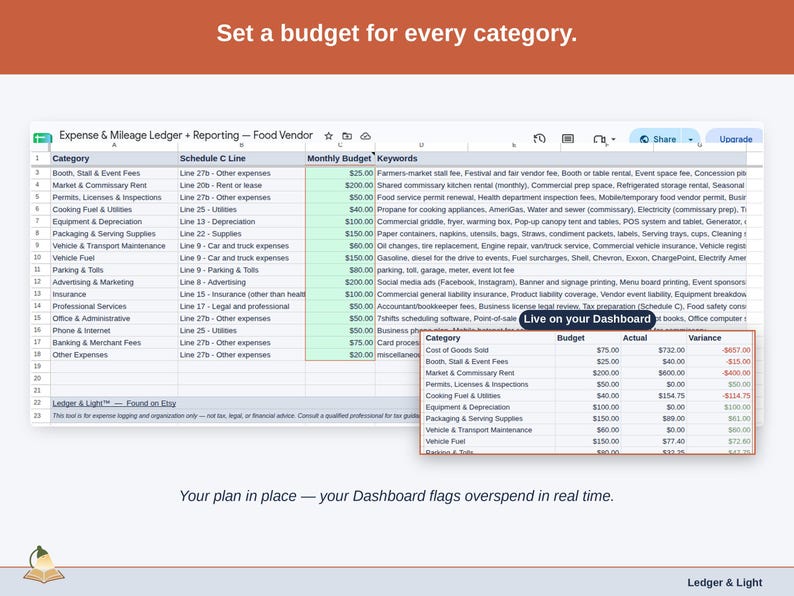Screen dimensions: 794x596
Task: Click Cost of Goods Sold in Dashboard
Action: [x=457, y=350]
